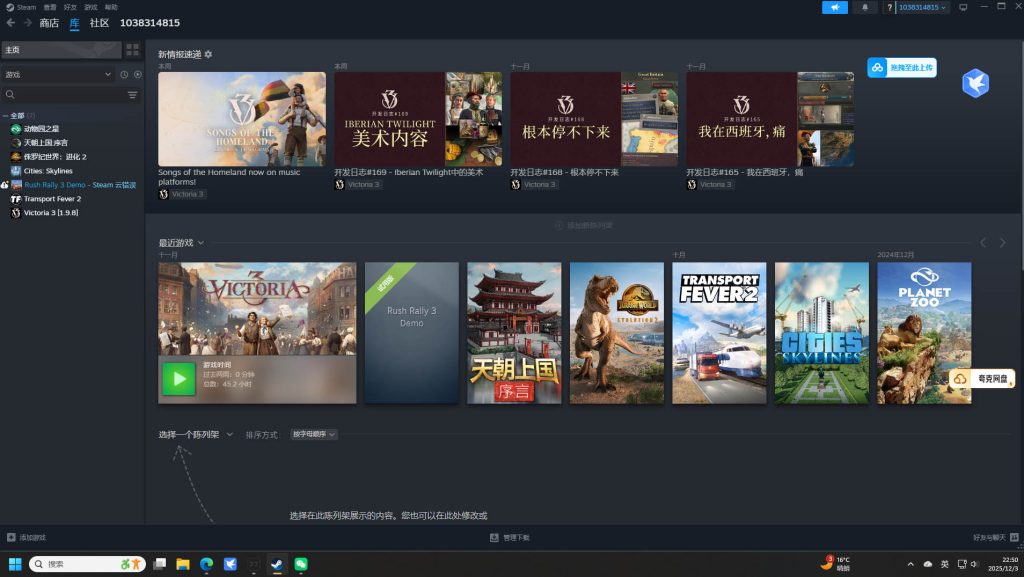Open the notifications bell icon

[864, 7]
